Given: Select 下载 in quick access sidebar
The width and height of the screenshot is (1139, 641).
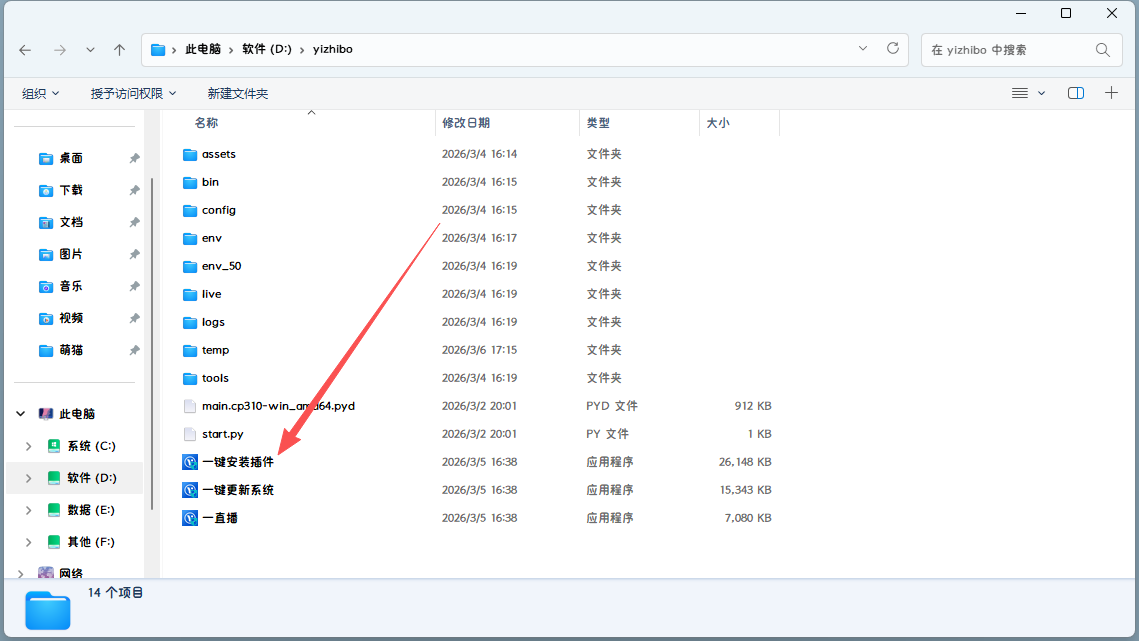Looking at the screenshot, I should (71, 190).
